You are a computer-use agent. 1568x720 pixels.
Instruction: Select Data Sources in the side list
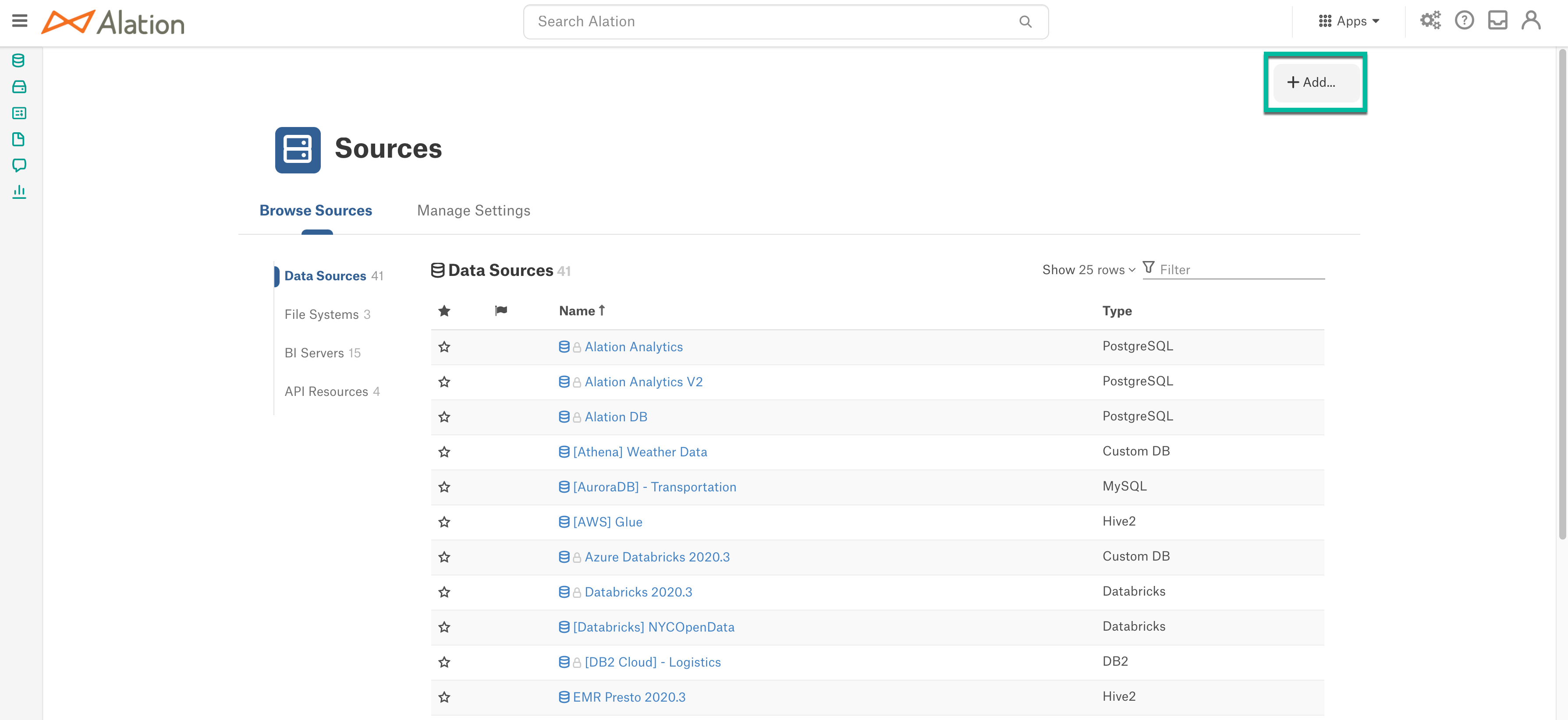(333, 276)
